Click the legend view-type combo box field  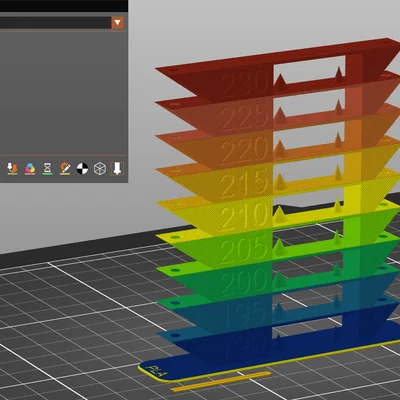click(62, 23)
